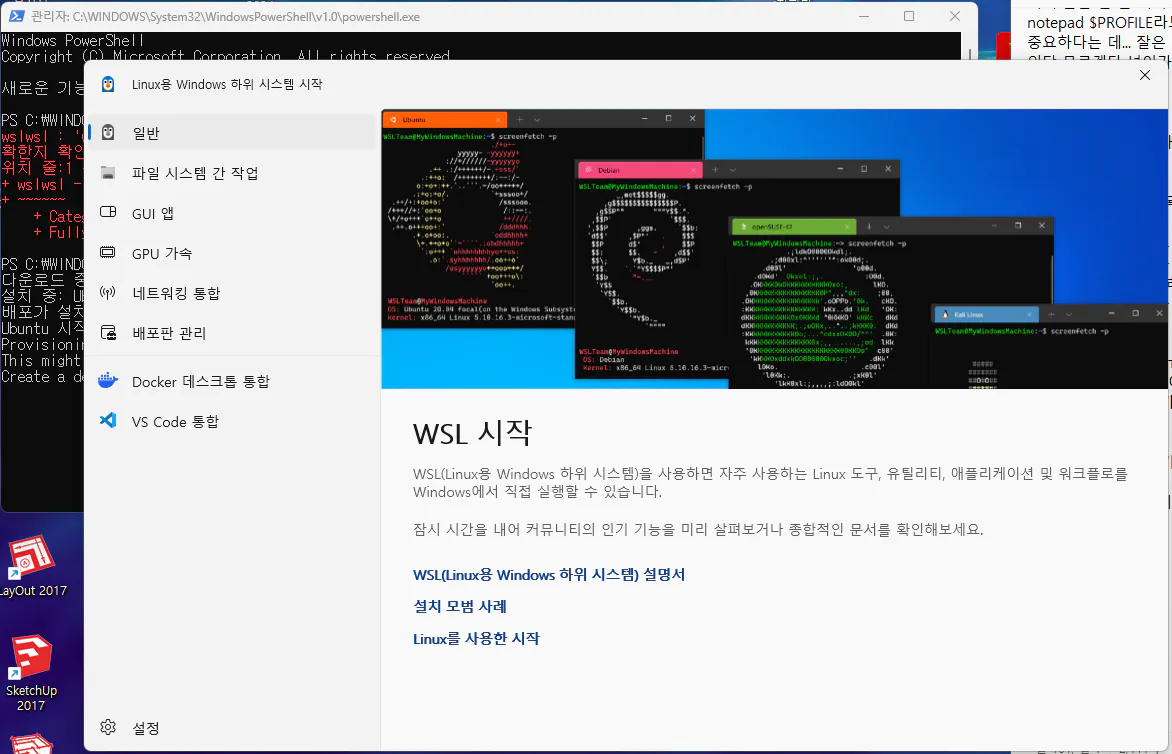Open the 파일 시스템 간 작업 page
Image resolution: width=1172 pixels, height=754 pixels.
point(232,173)
